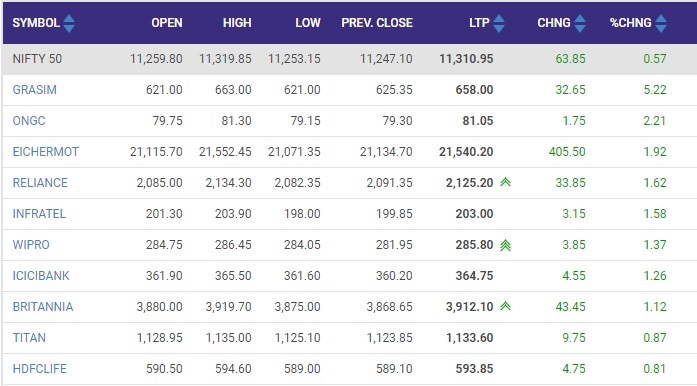Select the NIFTY 50 index row
697x386 pixels.
click(349, 59)
